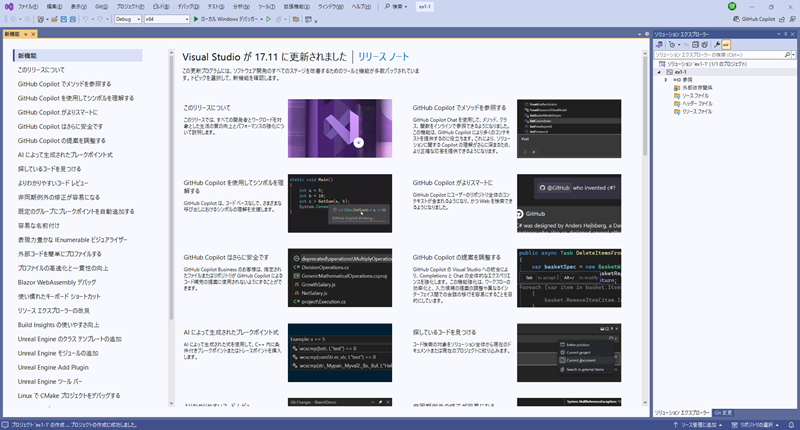Click the Show All Files icon in Solution Explorer

(x=703, y=46)
